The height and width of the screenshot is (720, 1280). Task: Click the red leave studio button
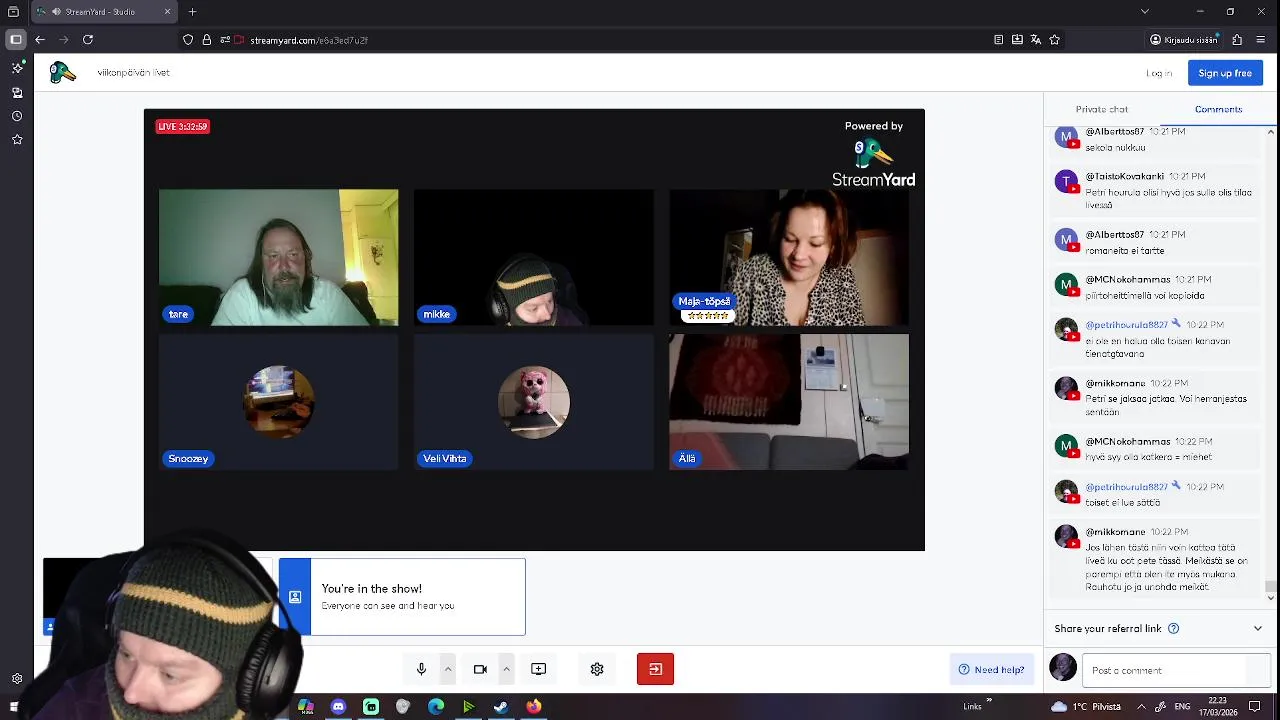655,669
